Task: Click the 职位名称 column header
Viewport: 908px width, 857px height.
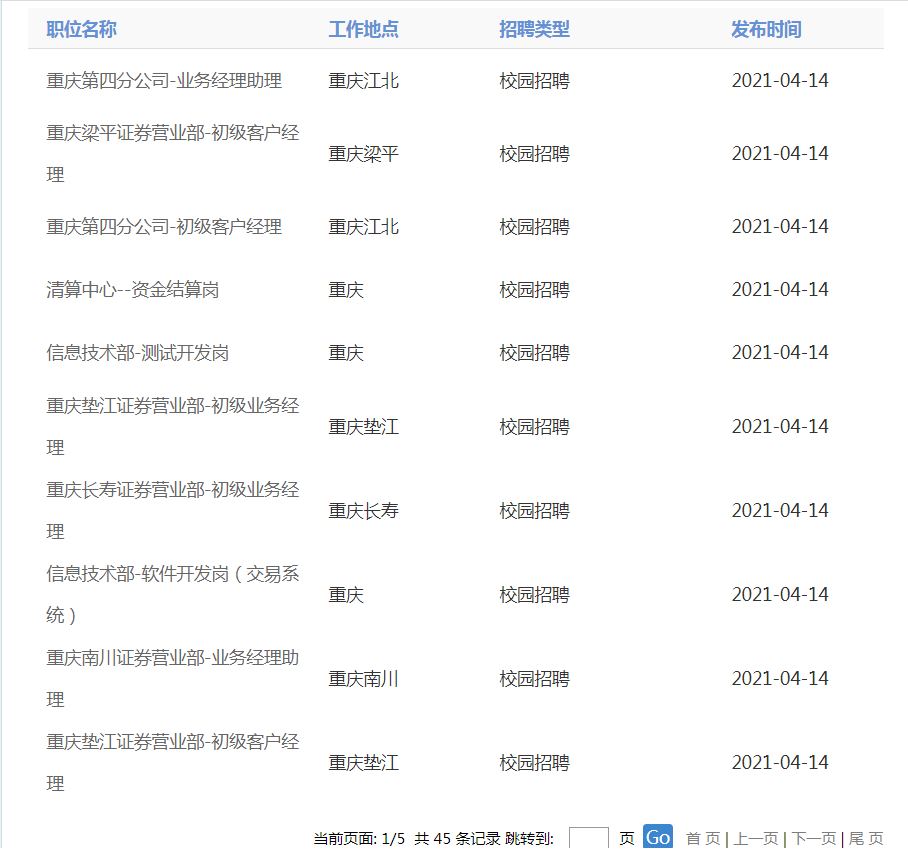Action: 82,30
